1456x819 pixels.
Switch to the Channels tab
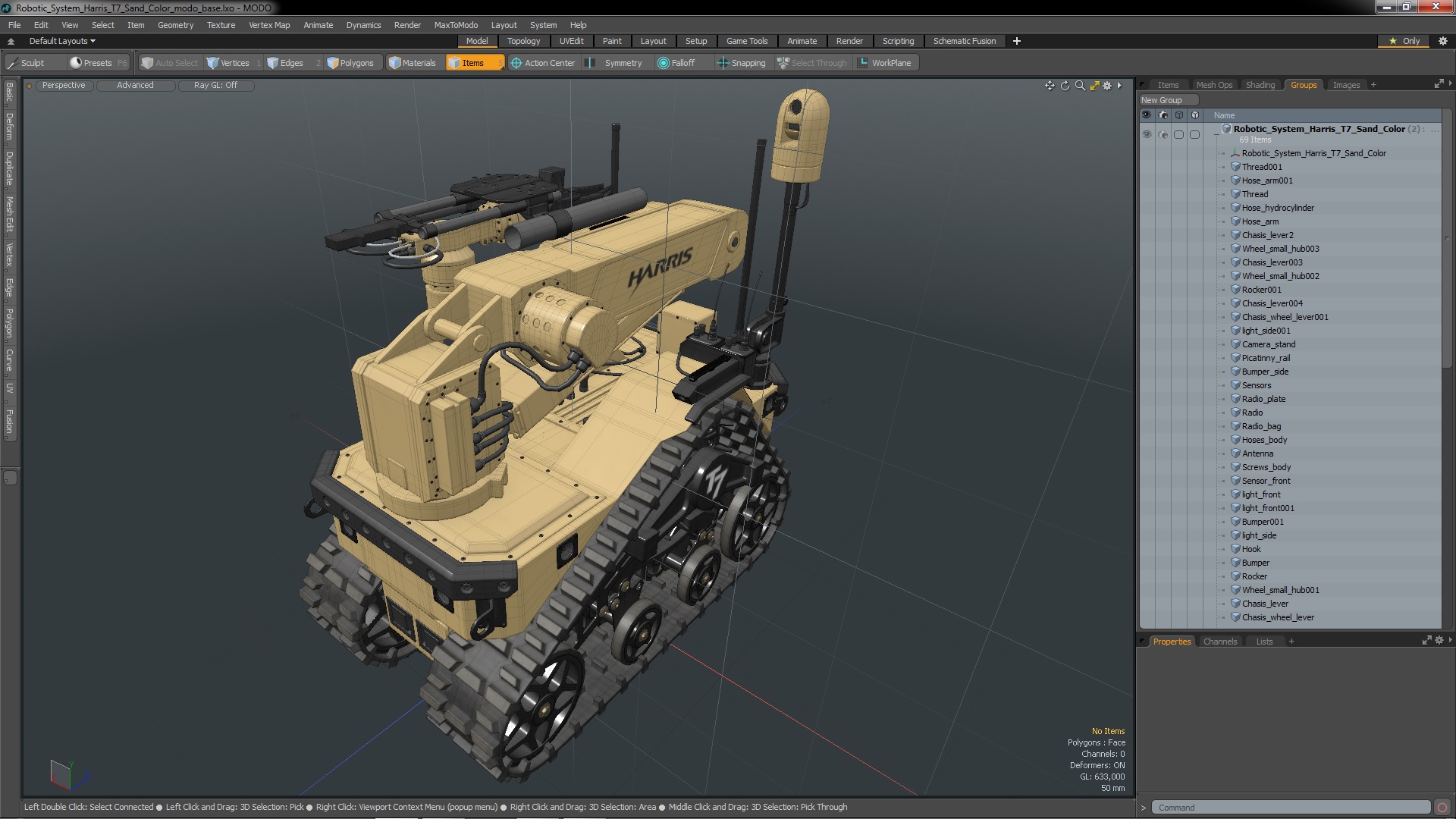tap(1219, 642)
